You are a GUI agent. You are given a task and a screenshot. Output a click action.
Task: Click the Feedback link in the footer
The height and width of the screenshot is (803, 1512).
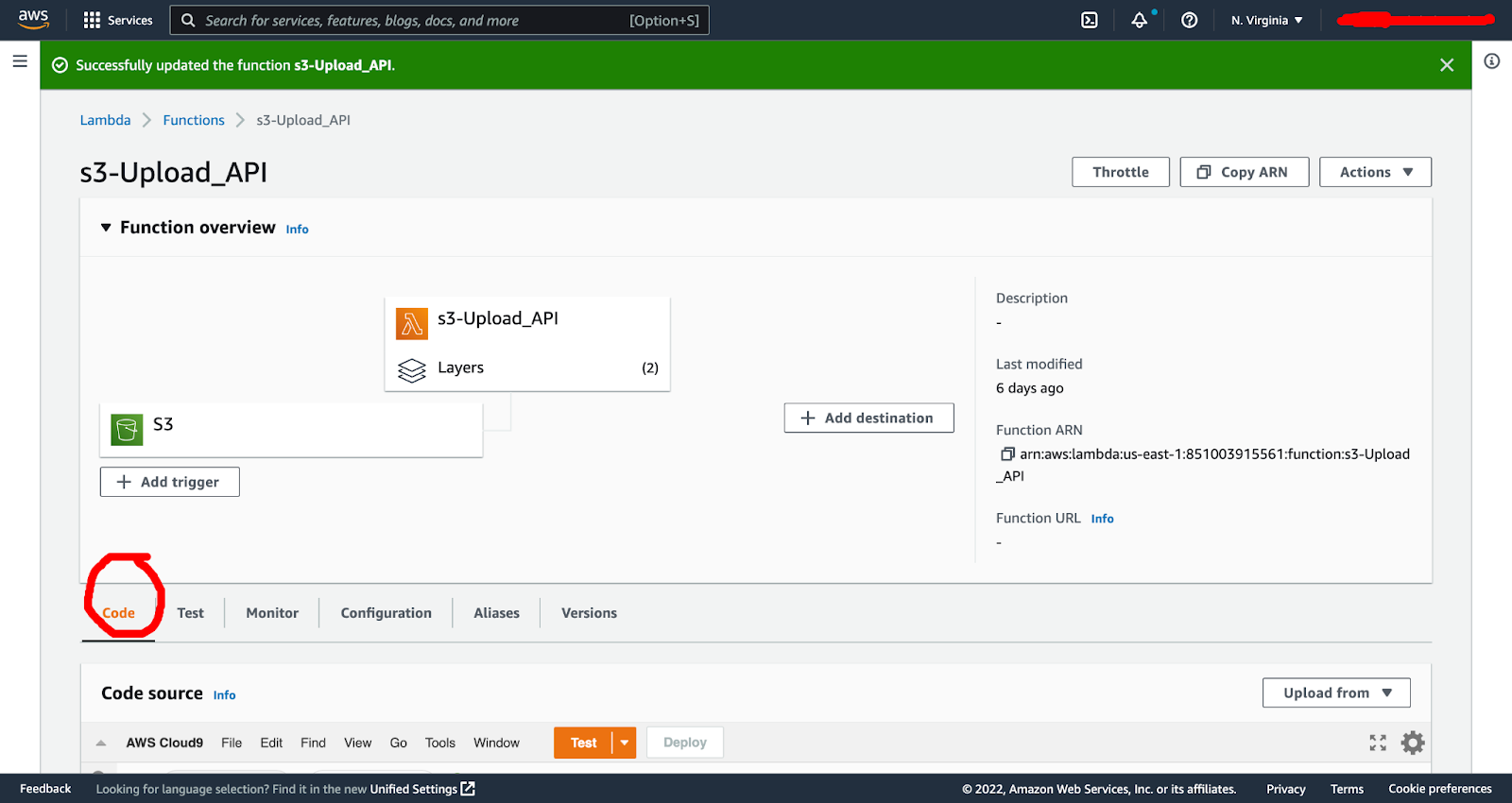pyautogui.click(x=45, y=789)
